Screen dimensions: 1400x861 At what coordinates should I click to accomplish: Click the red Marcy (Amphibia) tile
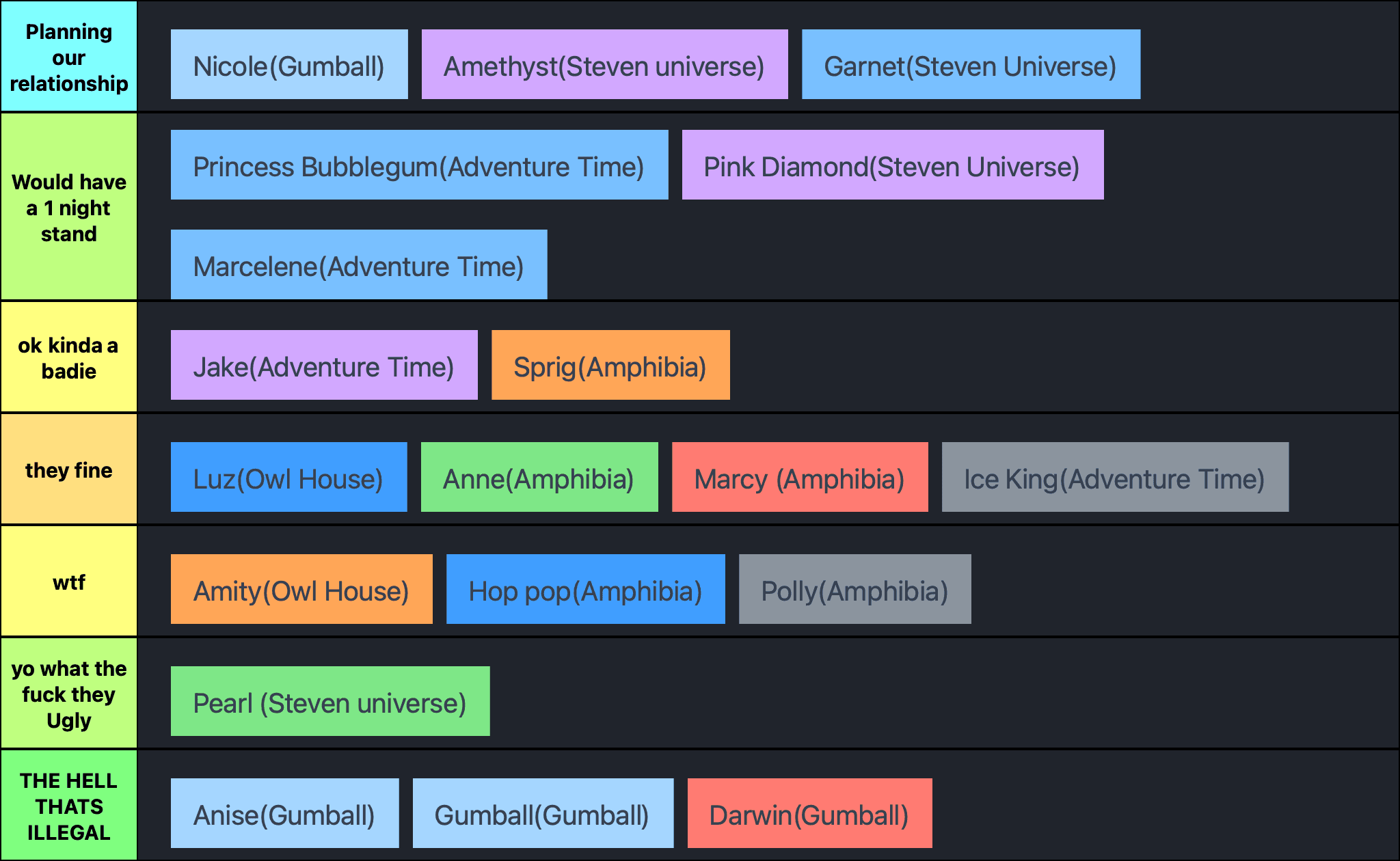[x=800, y=477]
